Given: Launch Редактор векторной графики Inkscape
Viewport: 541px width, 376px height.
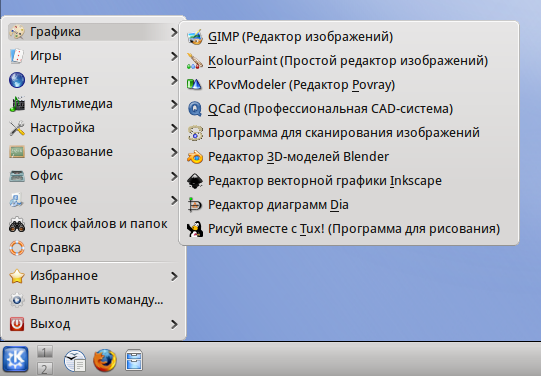Looking at the screenshot, I should 349,181.
